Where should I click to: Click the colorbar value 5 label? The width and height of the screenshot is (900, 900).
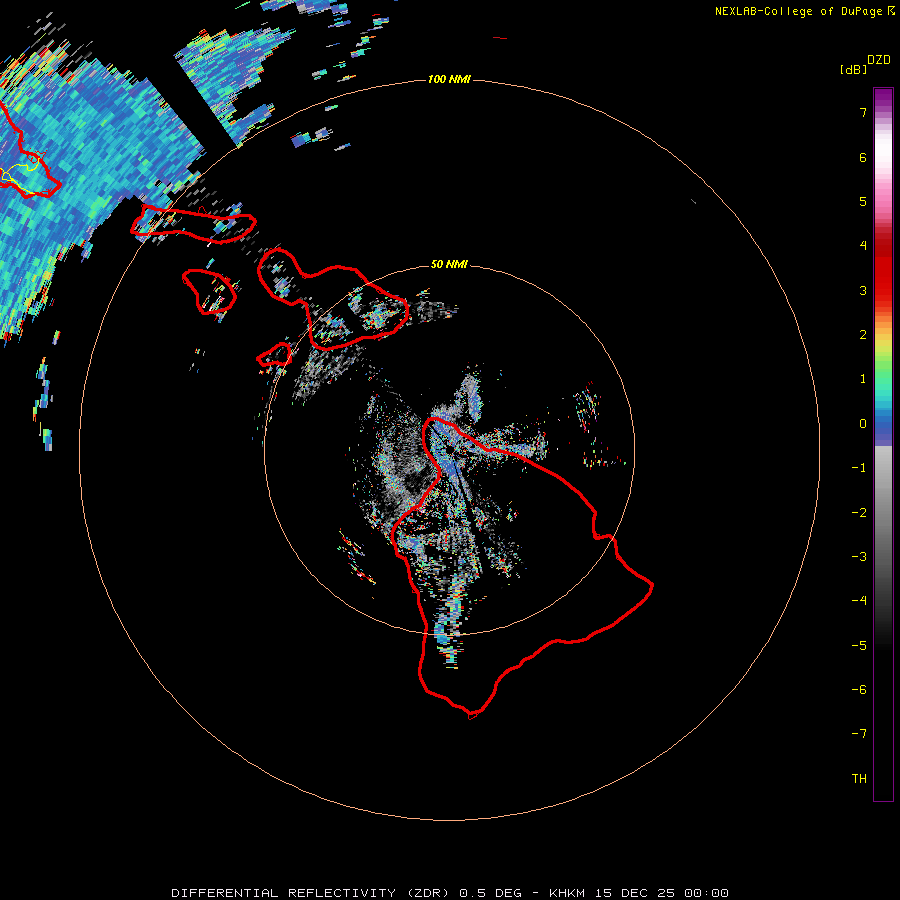point(863,201)
